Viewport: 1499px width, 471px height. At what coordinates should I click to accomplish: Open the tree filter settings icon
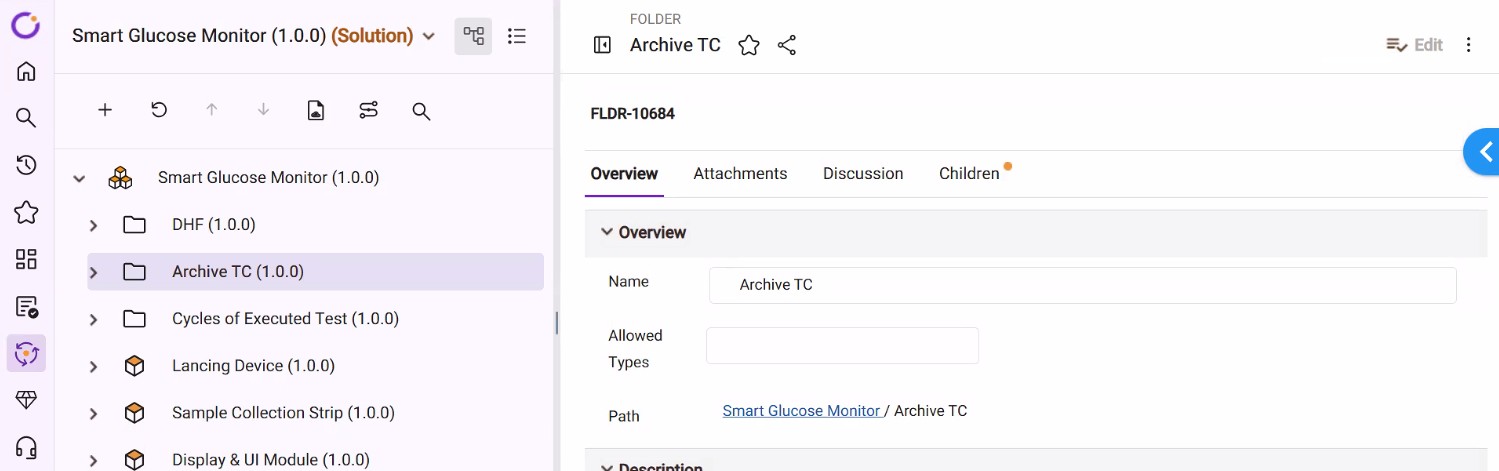click(369, 110)
